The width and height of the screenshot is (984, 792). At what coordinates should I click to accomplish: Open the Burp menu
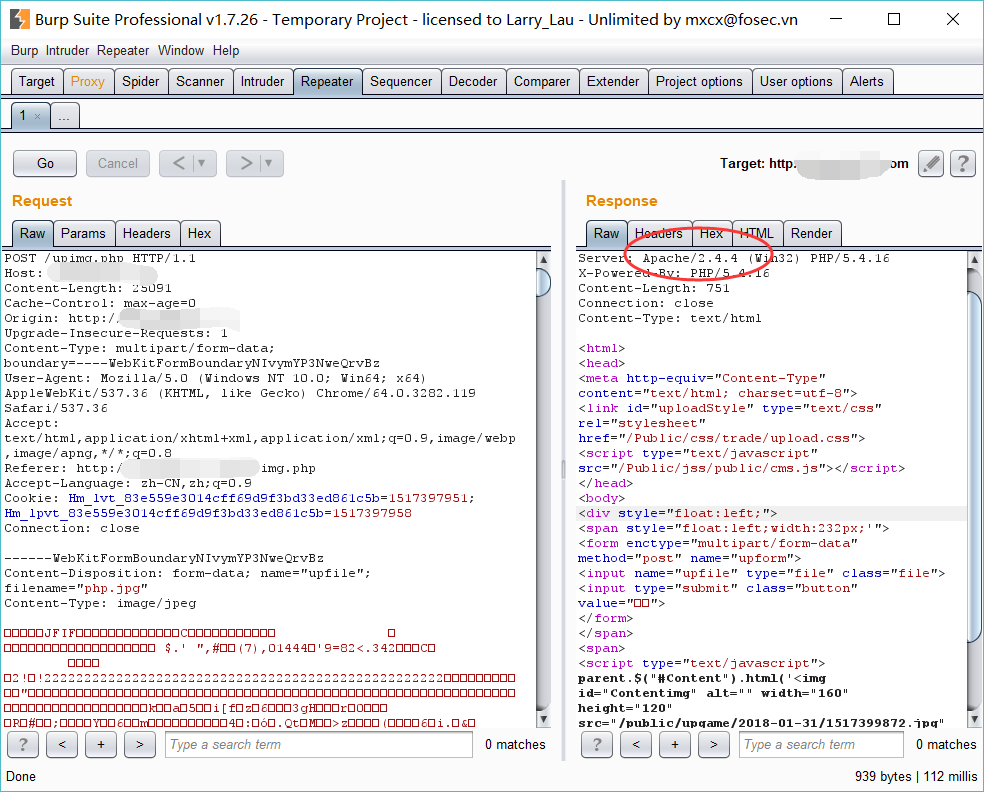pos(24,51)
